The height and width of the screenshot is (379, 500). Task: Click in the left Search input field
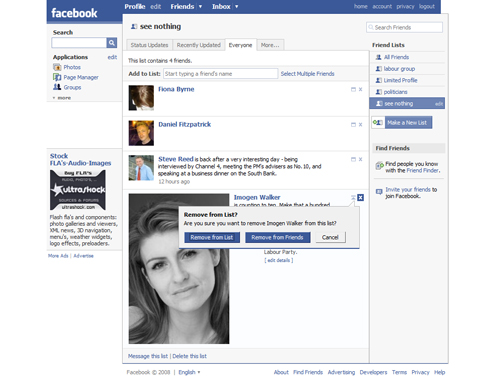pos(79,43)
